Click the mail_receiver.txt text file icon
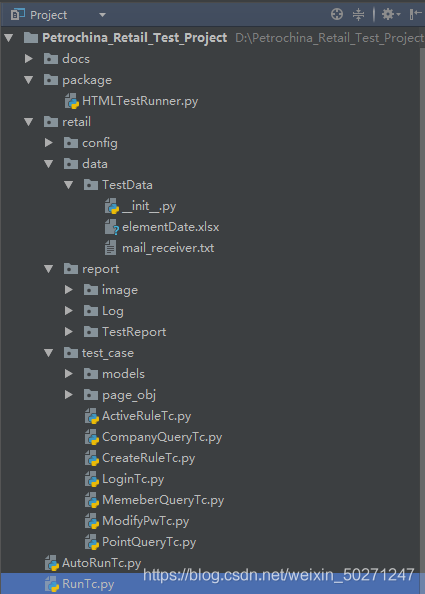The height and width of the screenshot is (594, 425). pos(110,248)
